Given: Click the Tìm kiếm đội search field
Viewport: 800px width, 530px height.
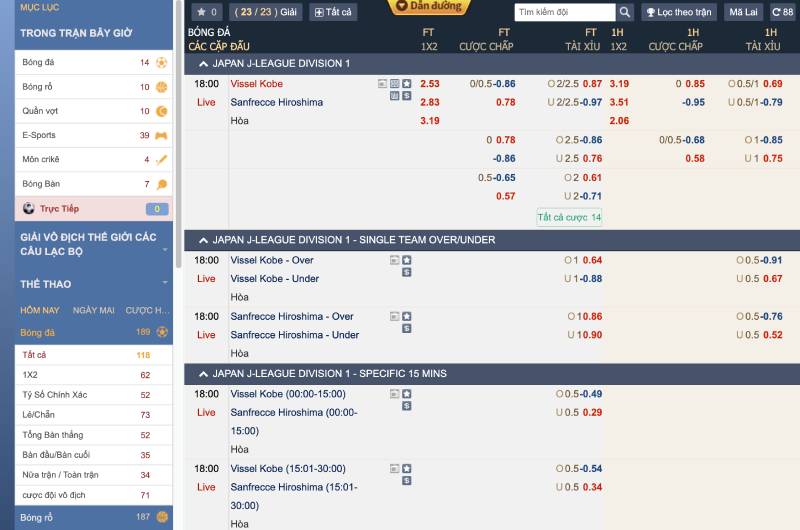Looking at the screenshot, I should 564,12.
